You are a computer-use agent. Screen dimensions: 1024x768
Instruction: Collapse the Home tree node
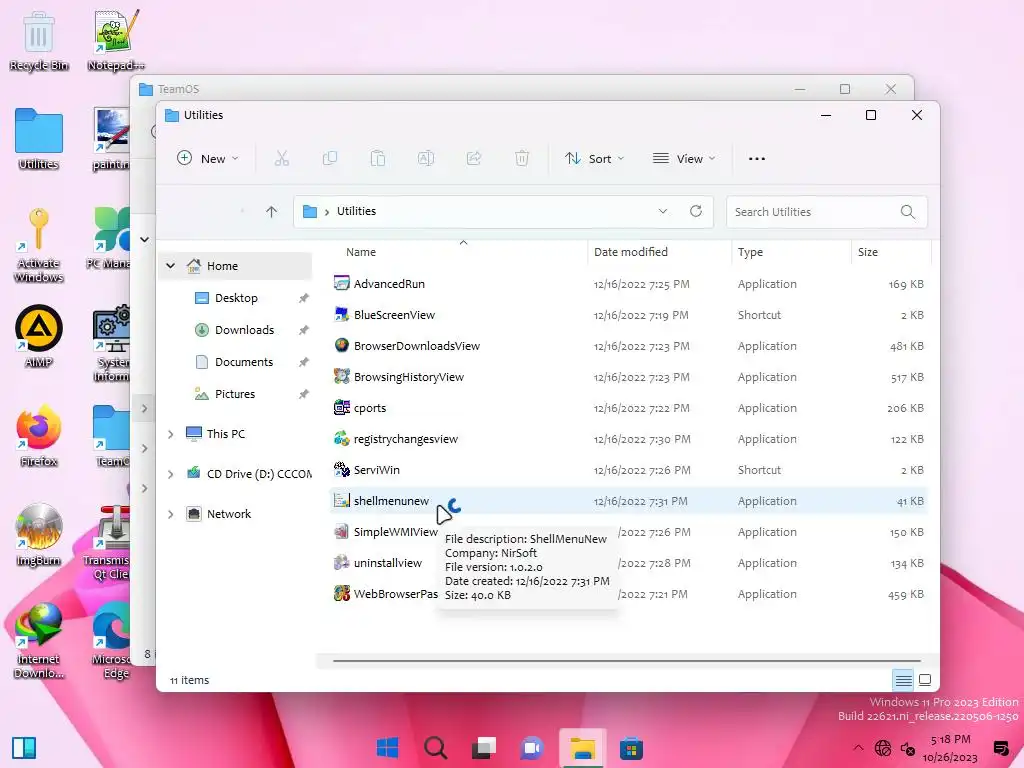pyautogui.click(x=170, y=266)
